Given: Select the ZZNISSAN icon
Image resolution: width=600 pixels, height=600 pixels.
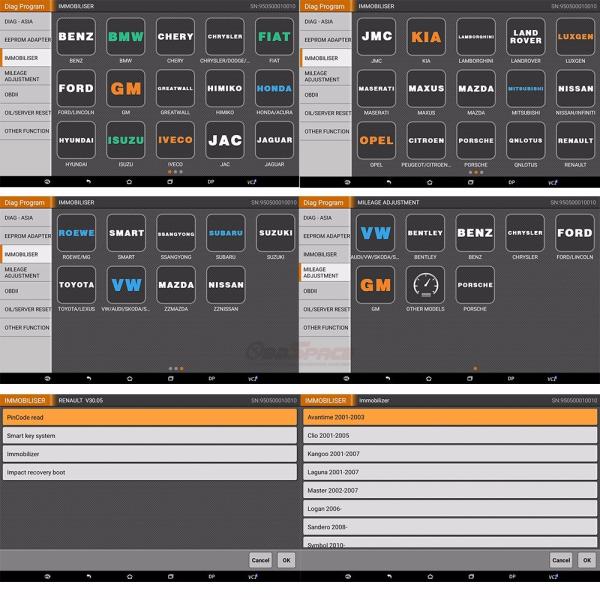Looking at the screenshot, I should pyautogui.click(x=226, y=285).
